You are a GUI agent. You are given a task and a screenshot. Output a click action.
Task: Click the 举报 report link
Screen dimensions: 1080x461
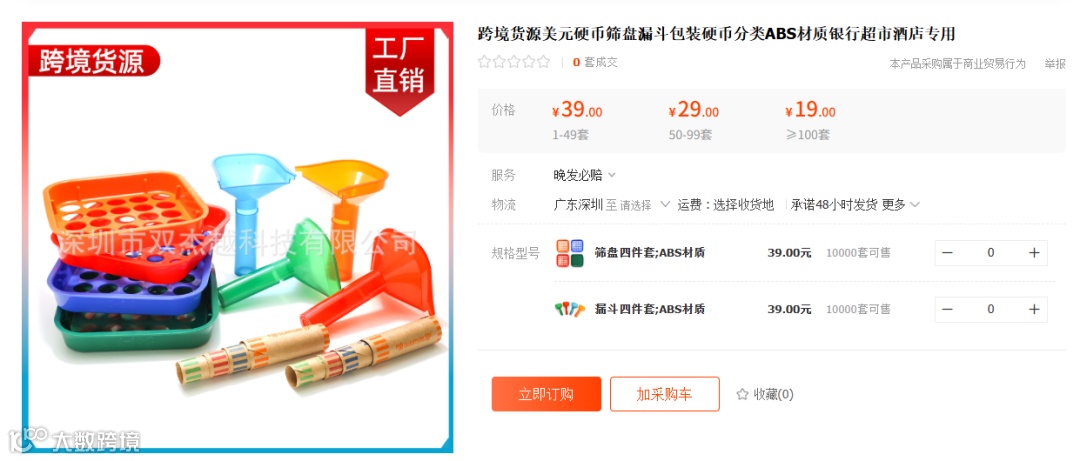[1055, 63]
